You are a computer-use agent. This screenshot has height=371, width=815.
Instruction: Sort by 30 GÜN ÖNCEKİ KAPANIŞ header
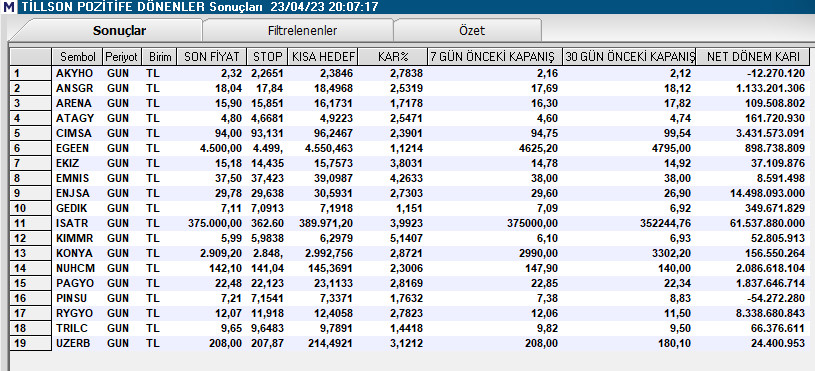(630, 57)
